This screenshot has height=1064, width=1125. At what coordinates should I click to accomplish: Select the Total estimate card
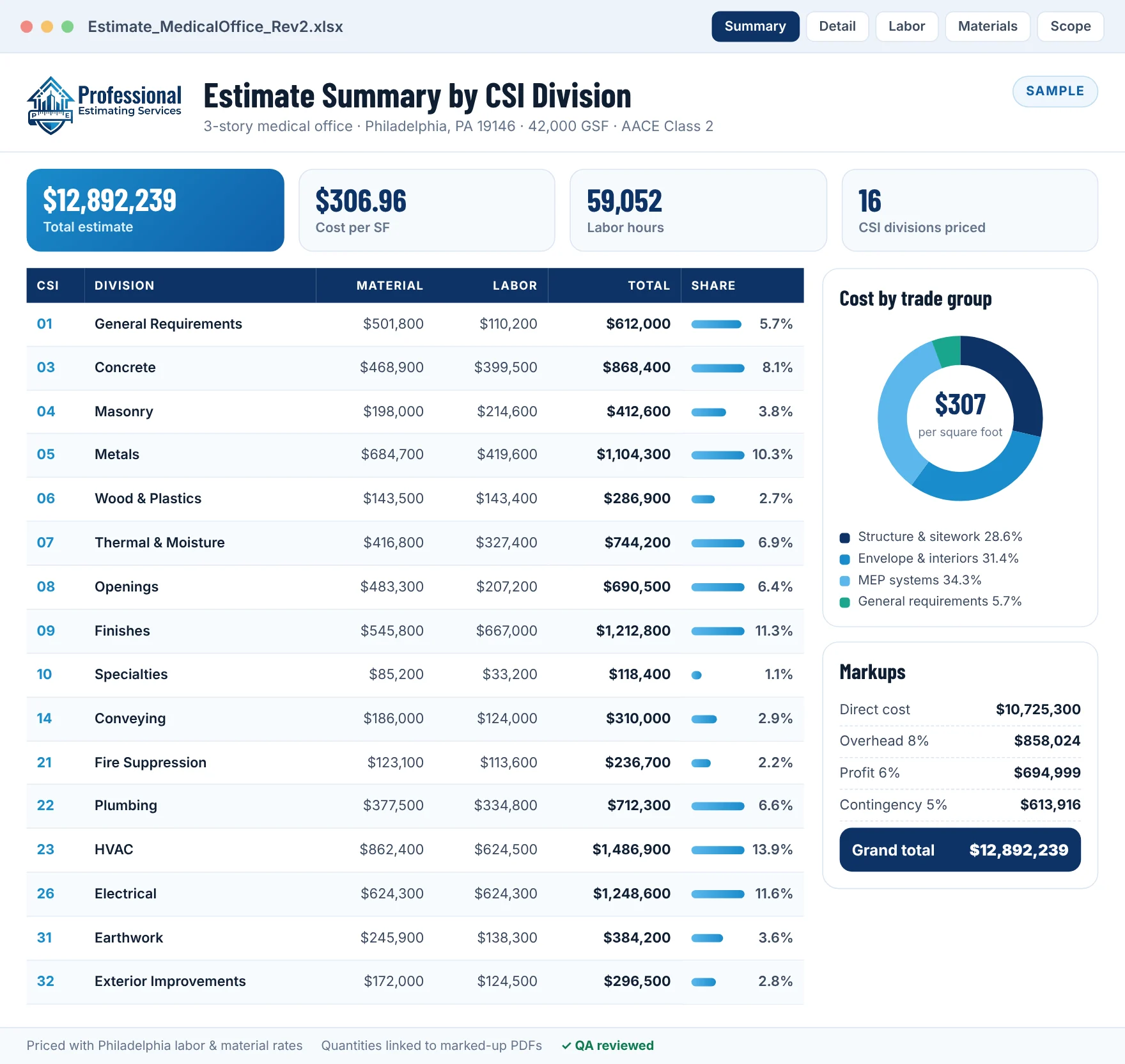pyautogui.click(x=155, y=210)
